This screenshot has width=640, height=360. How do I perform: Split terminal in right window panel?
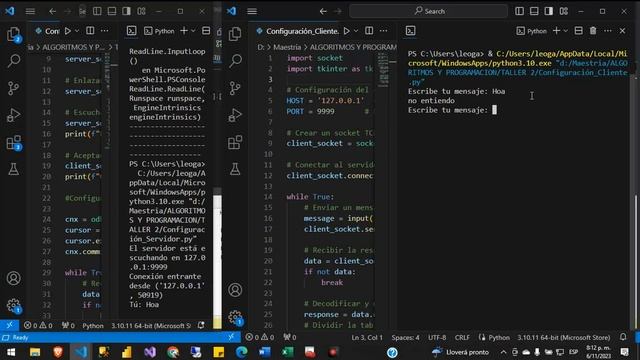578,31
